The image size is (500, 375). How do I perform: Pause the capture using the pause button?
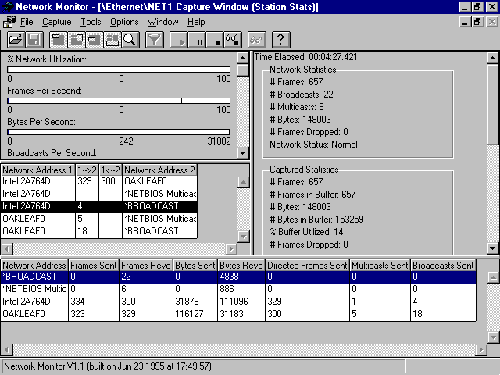197,40
